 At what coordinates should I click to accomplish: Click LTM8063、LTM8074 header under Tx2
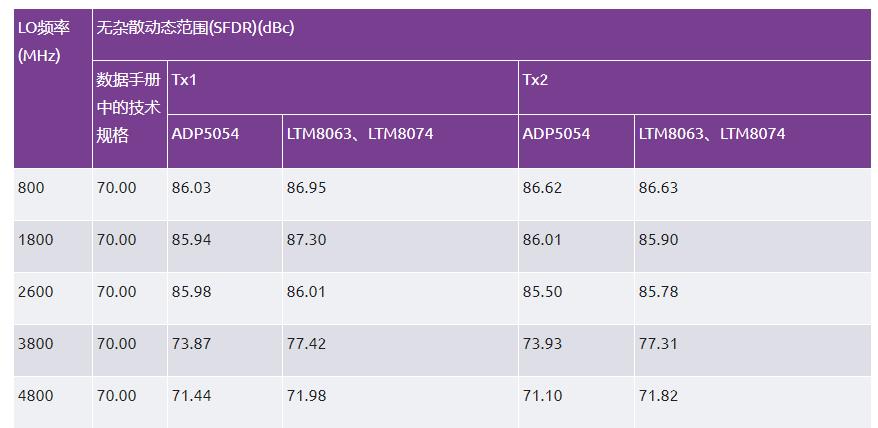pos(712,133)
